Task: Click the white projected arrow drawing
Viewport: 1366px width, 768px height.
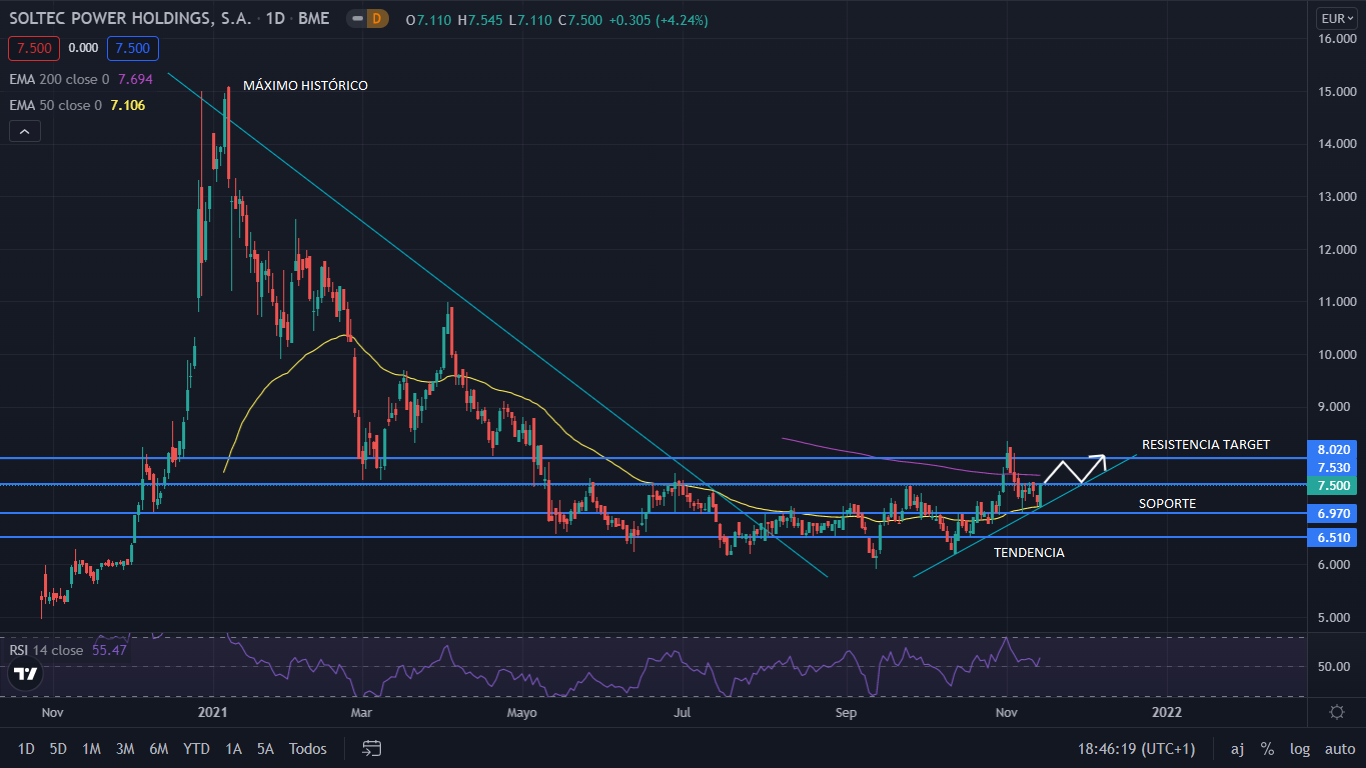Action: click(x=1075, y=469)
